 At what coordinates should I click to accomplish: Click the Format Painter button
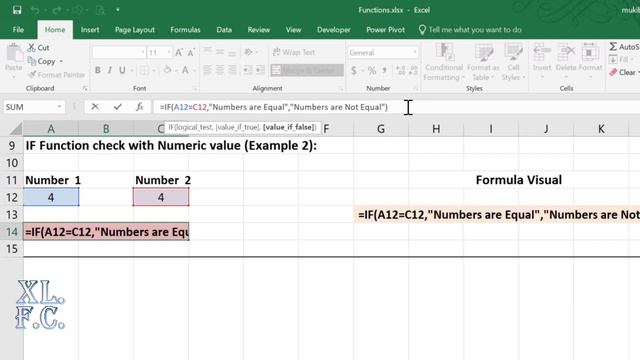click(56, 75)
